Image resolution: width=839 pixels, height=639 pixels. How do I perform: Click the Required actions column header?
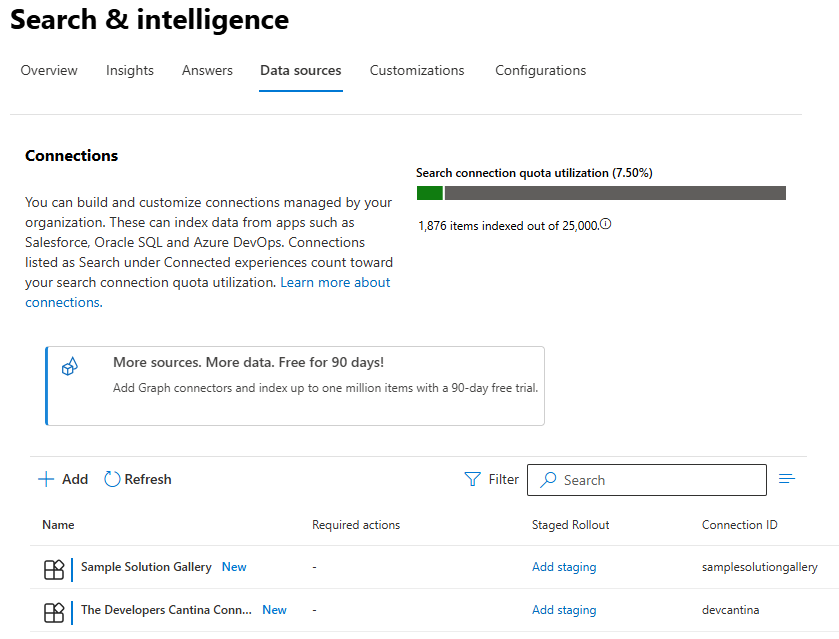tap(356, 525)
